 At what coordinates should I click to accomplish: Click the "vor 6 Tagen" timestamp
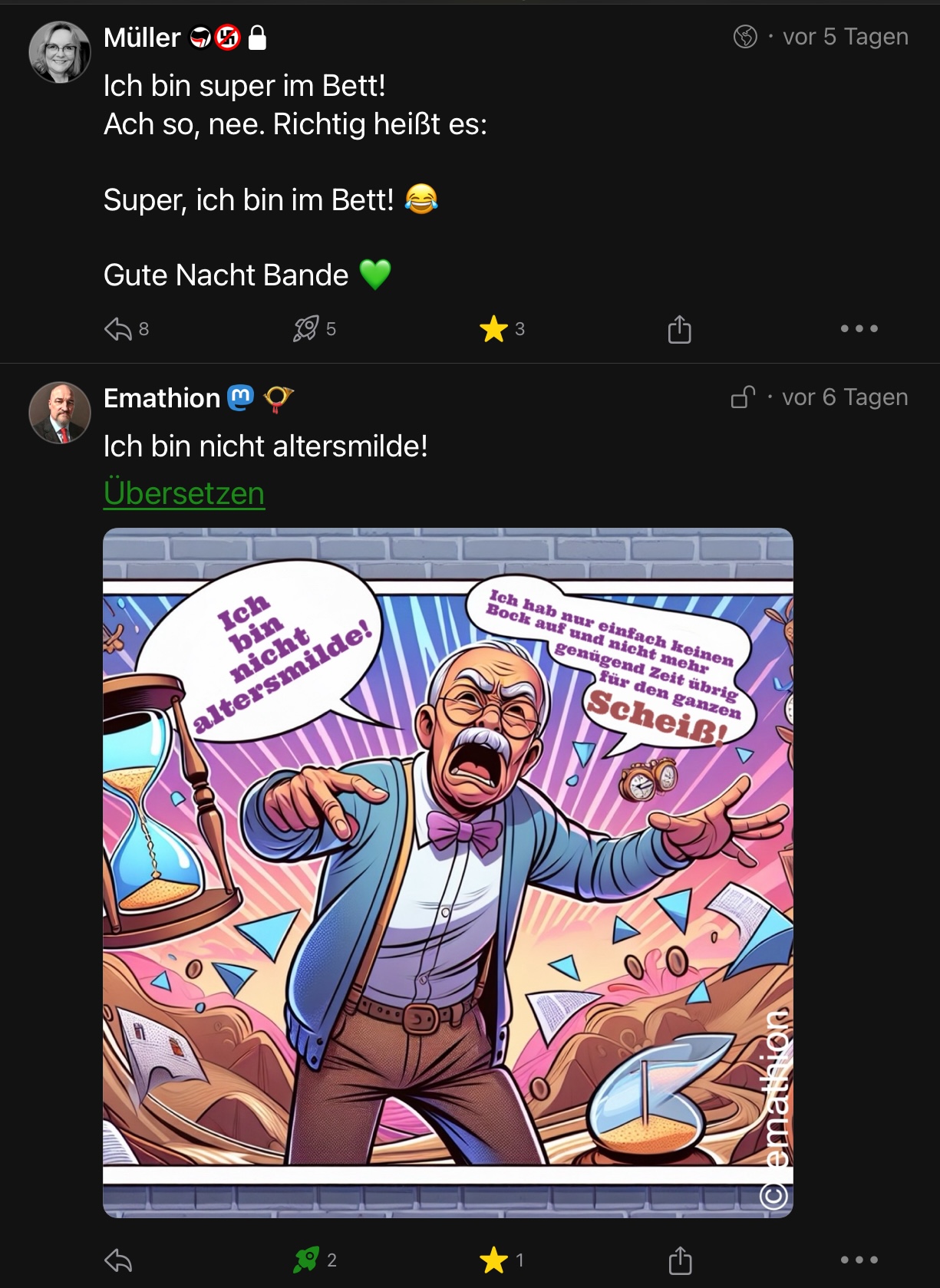pos(845,397)
